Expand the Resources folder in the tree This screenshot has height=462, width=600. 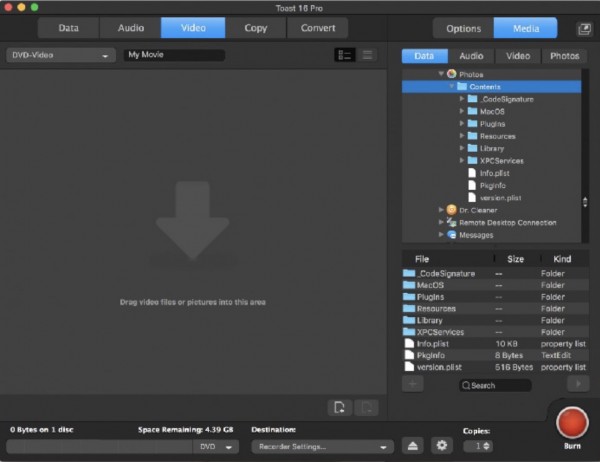pos(462,136)
